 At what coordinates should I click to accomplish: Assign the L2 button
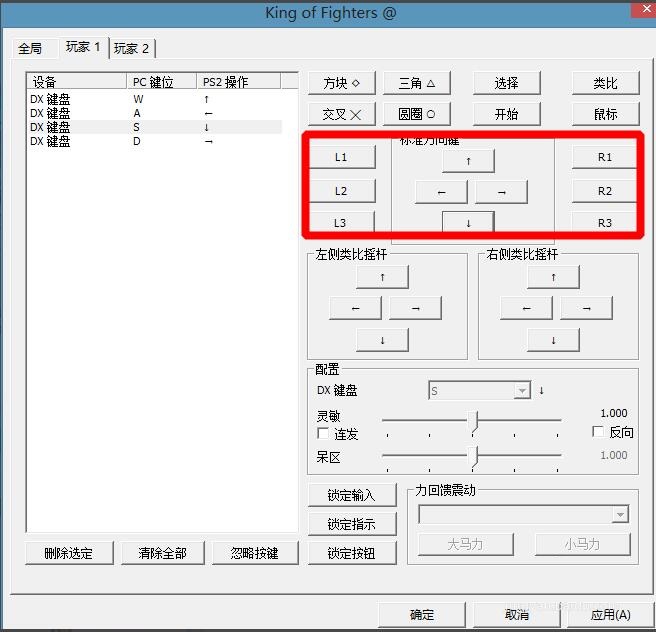coord(341,191)
